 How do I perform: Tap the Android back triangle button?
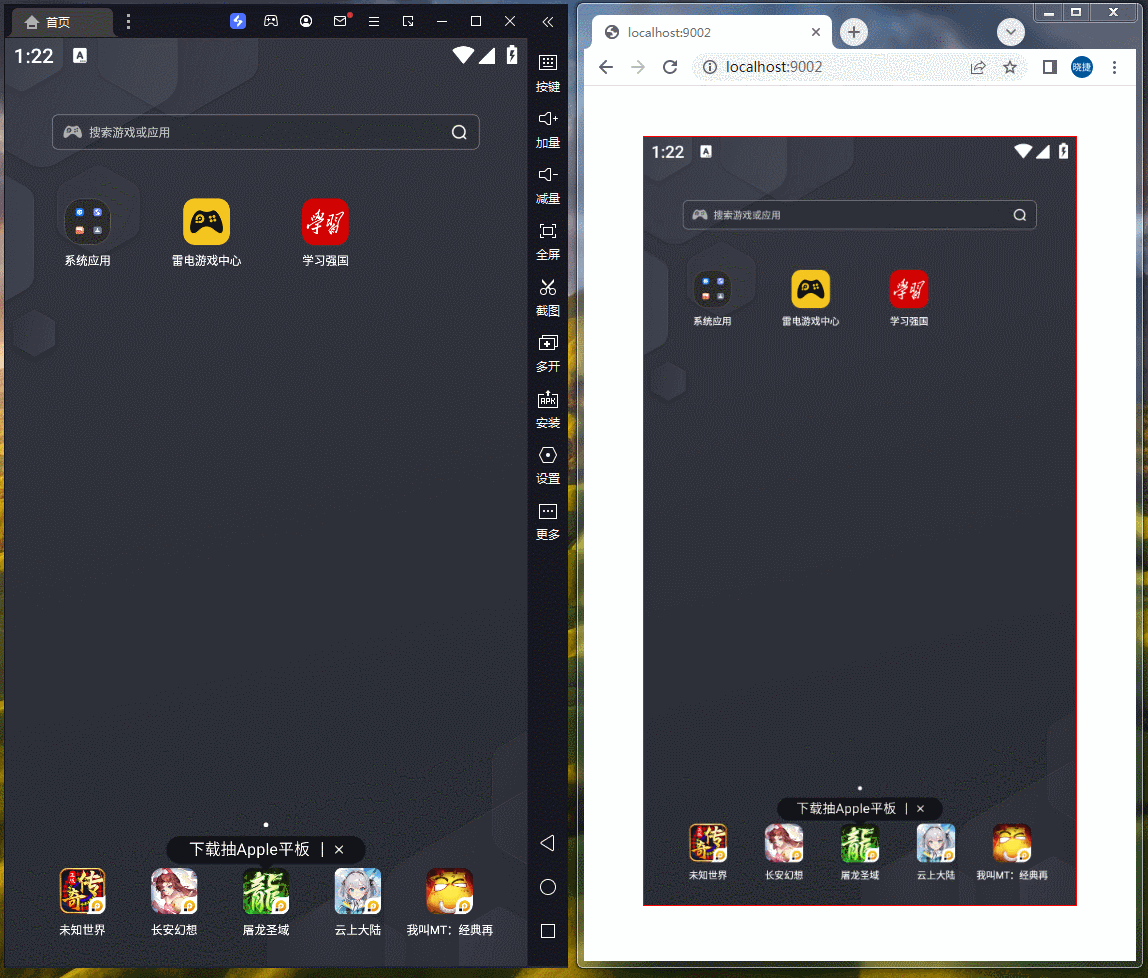pos(548,843)
